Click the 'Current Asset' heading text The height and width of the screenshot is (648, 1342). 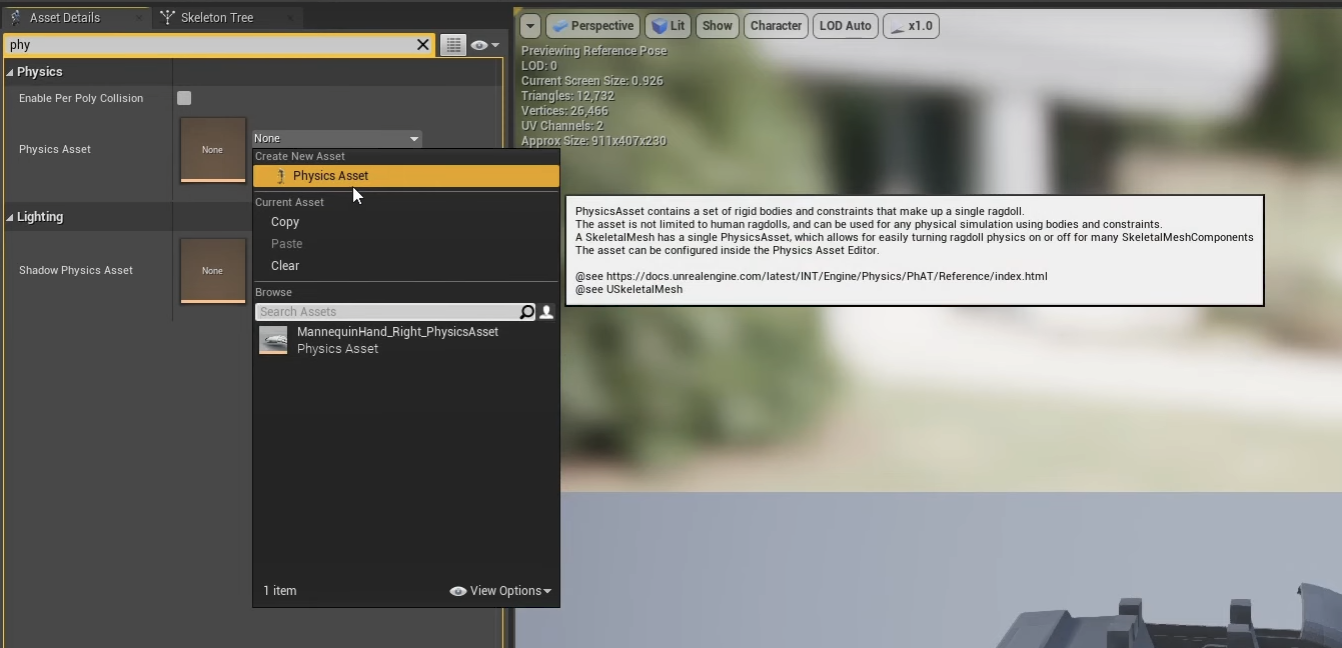(x=289, y=202)
